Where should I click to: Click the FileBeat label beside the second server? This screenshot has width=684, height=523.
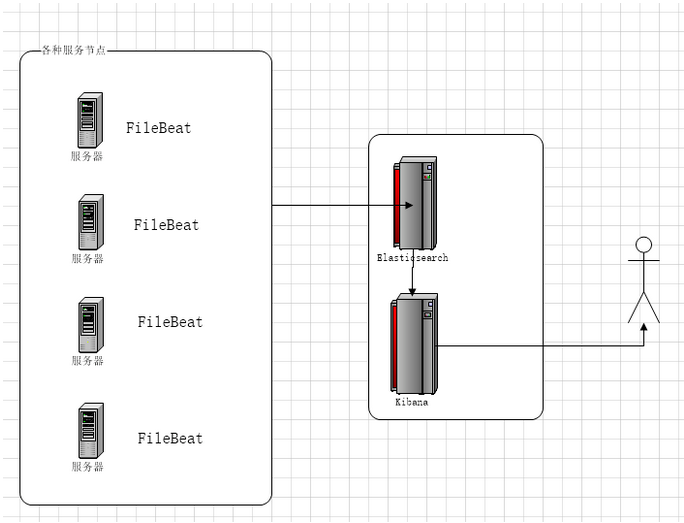(x=166, y=225)
